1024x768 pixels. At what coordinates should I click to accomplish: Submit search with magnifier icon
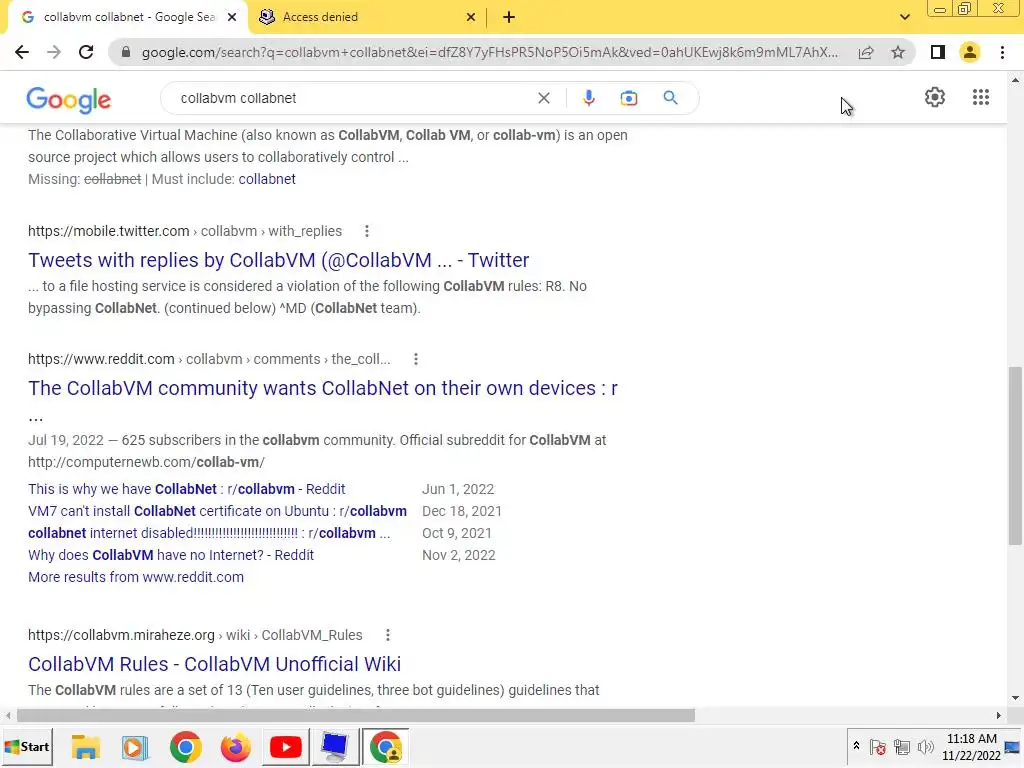point(670,98)
